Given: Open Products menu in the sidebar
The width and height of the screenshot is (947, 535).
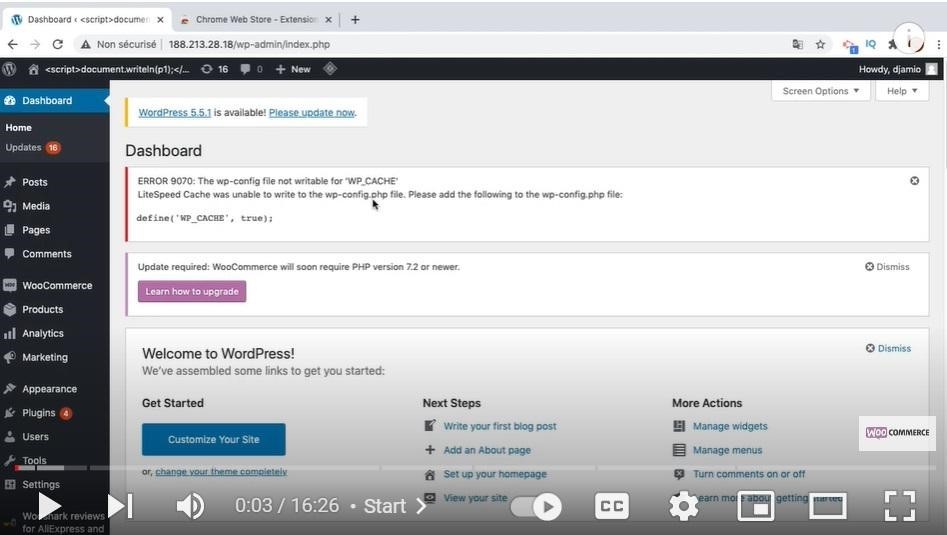Looking at the screenshot, I should tap(54, 309).
